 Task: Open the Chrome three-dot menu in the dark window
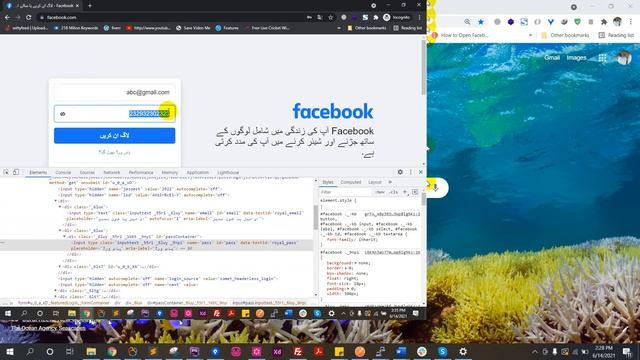point(419,17)
